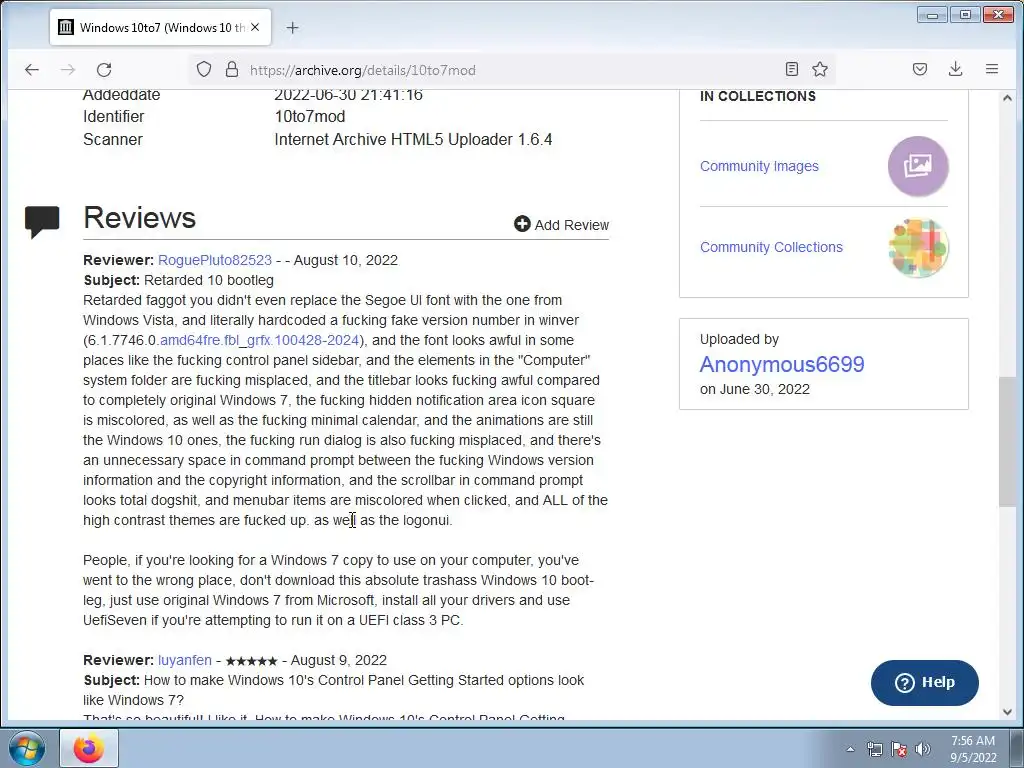Open the Windows Start orb

coord(27,748)
